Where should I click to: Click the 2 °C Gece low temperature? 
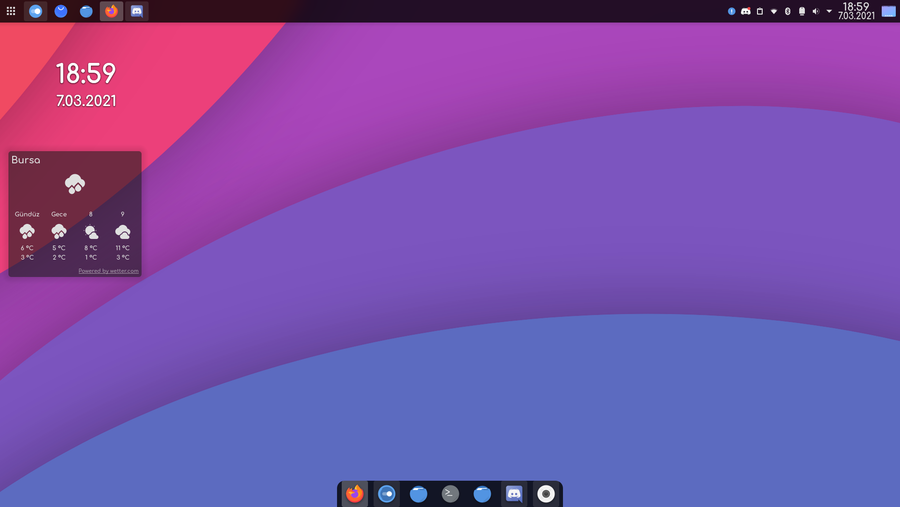click(x=59, y=257)
